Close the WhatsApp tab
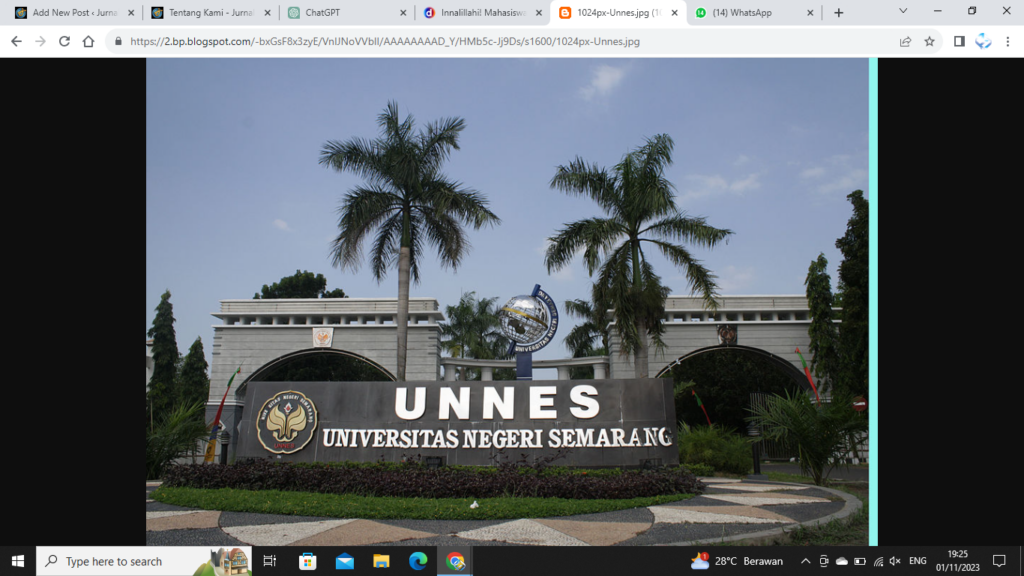Viewport: 1024px width, 576px height. (810, 12)
